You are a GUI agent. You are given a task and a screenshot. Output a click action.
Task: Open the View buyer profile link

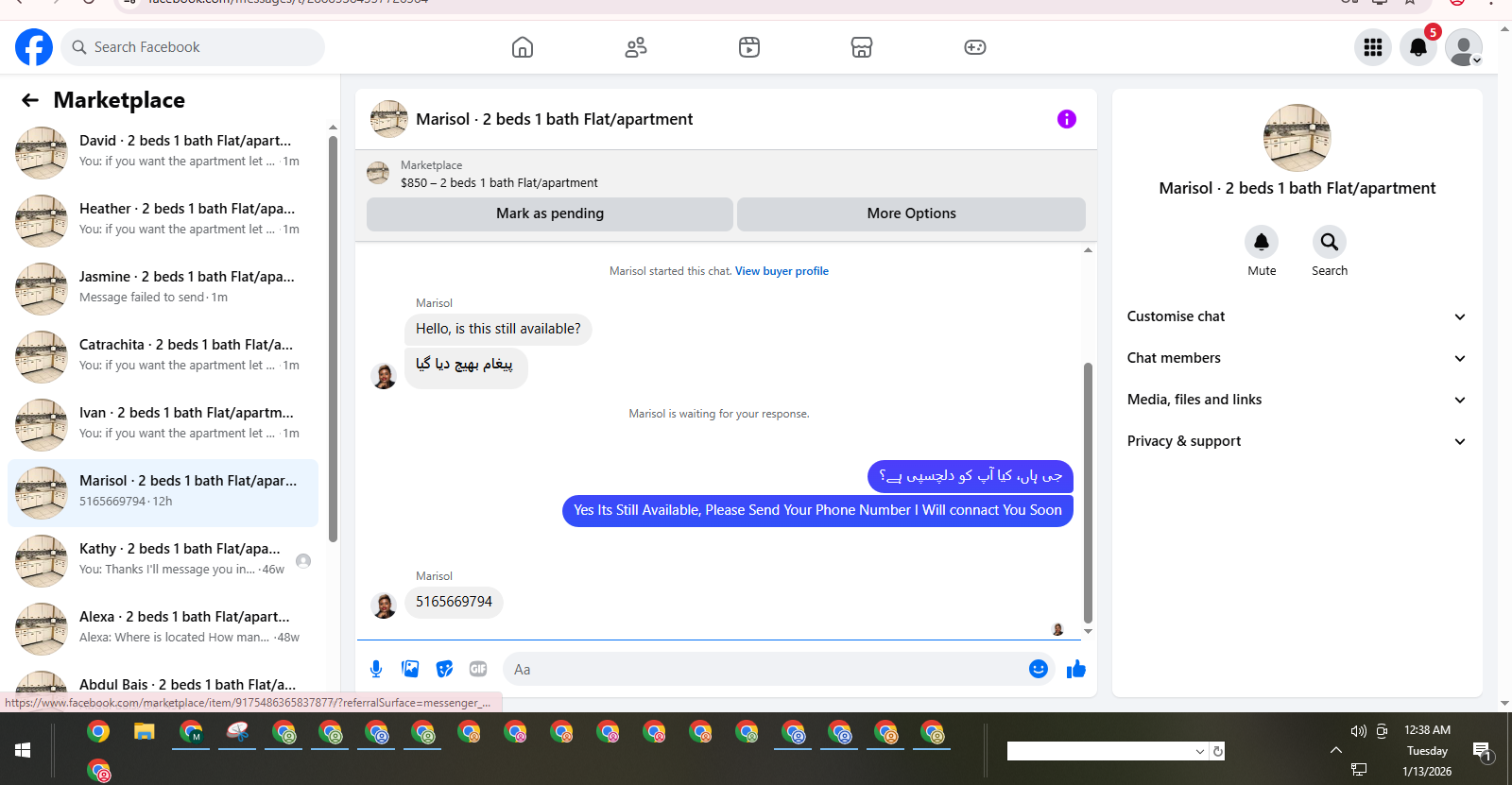(x=782, y=271)
